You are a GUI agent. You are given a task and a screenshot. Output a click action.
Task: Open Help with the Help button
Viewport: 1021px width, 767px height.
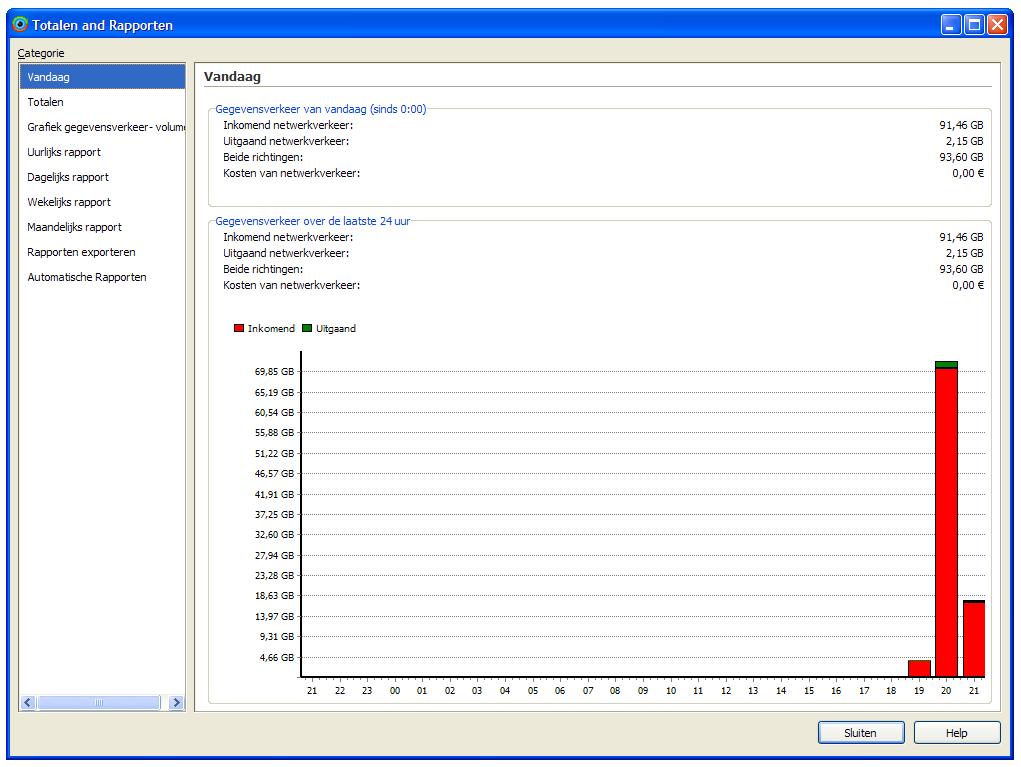[956, 733]
